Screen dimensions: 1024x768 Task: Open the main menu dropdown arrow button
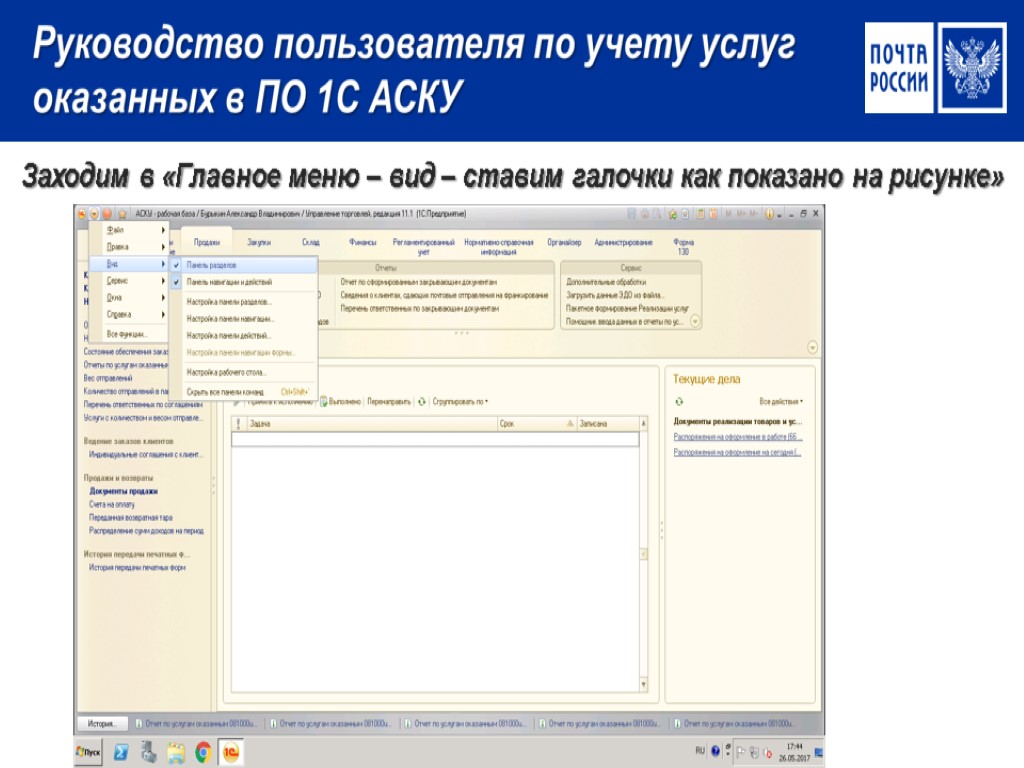(94, 214)
